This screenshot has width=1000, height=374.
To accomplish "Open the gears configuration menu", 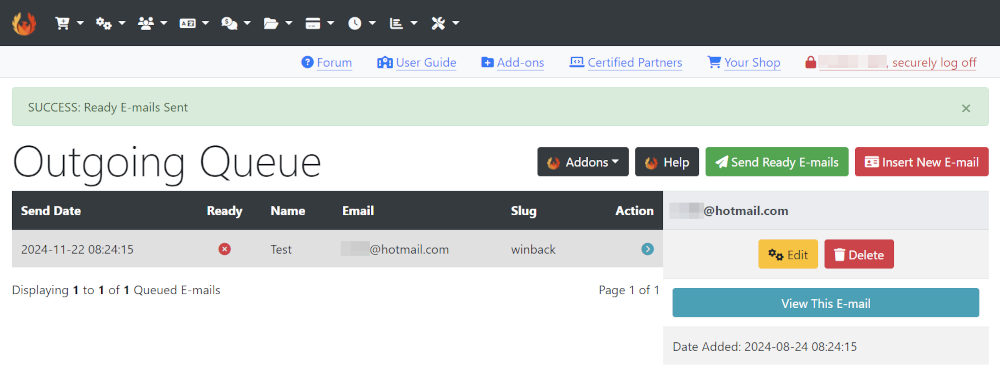I will (x=110, y=24).
